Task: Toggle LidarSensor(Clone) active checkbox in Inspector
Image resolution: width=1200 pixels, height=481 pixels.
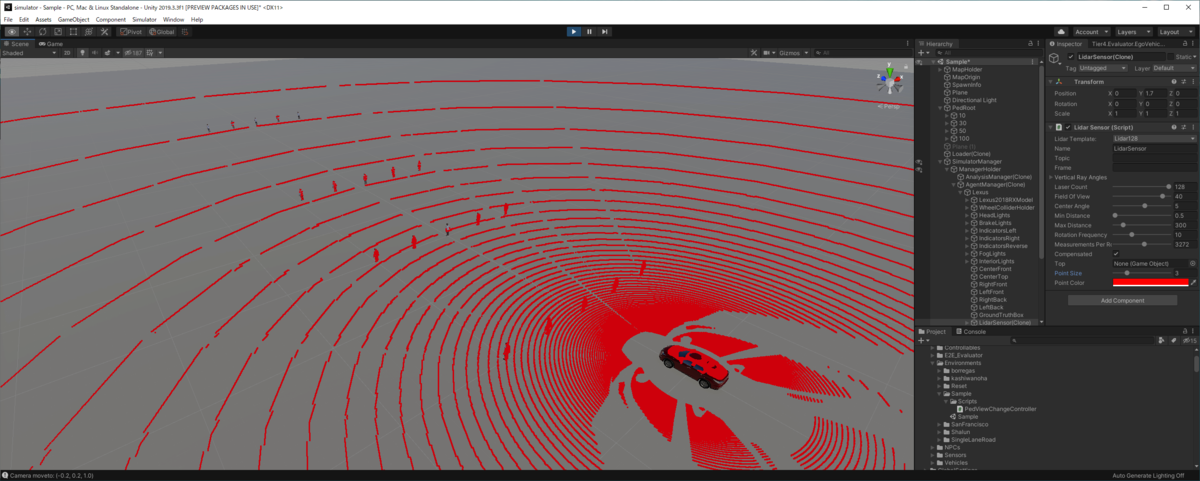Action: [x=1072, y=57]
